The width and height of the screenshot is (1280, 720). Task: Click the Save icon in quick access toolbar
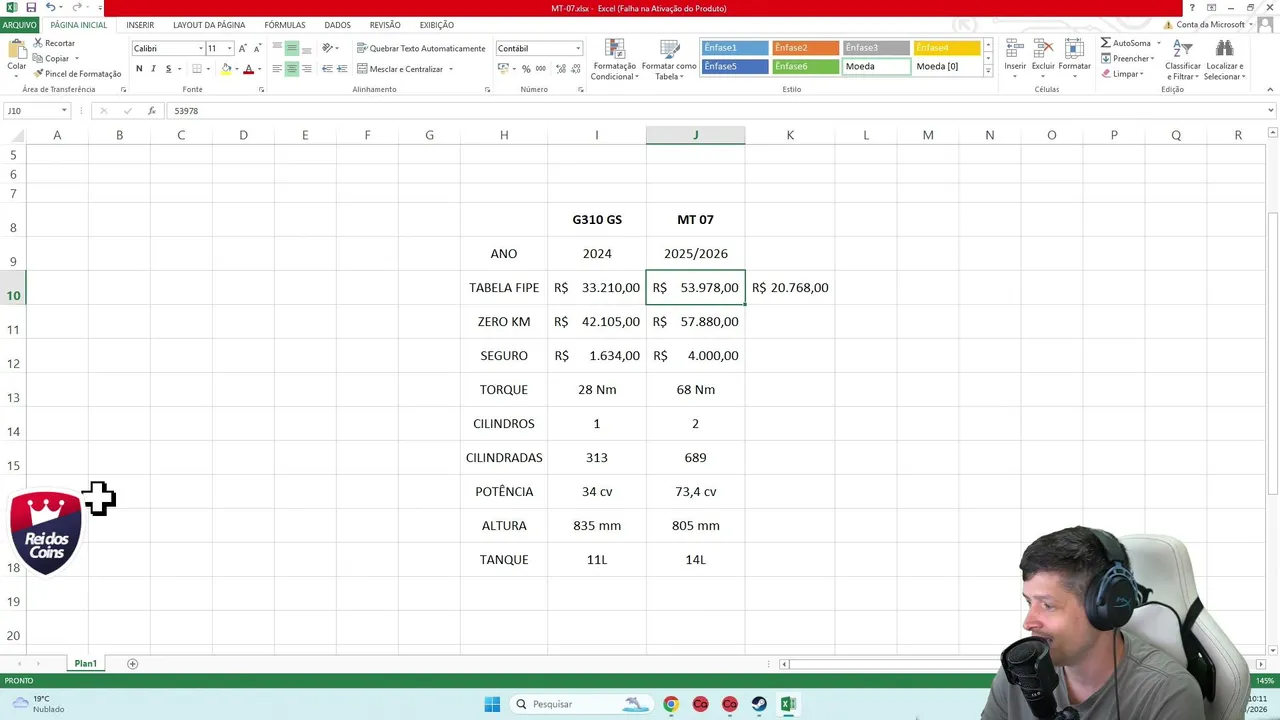(x=31, y=8)
